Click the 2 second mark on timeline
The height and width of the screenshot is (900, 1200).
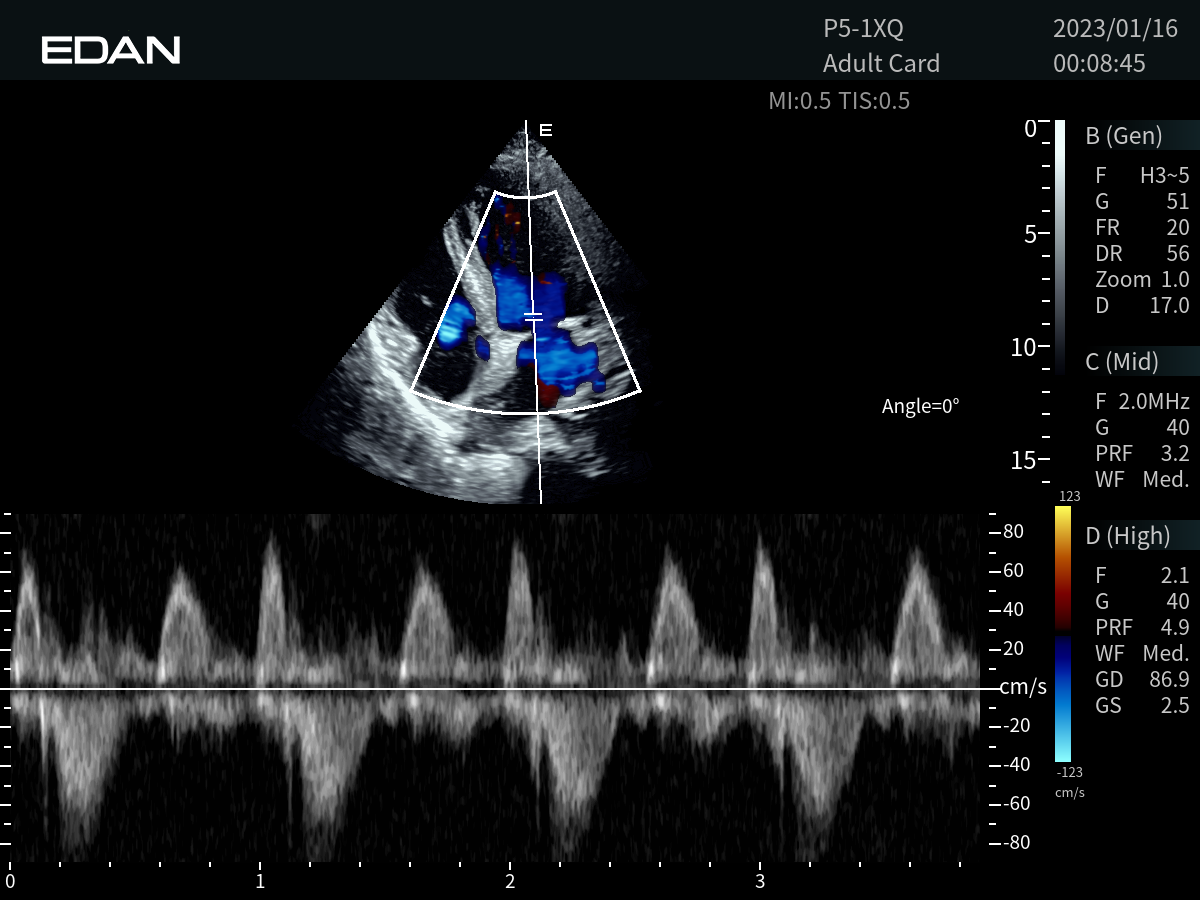point(510,881)
